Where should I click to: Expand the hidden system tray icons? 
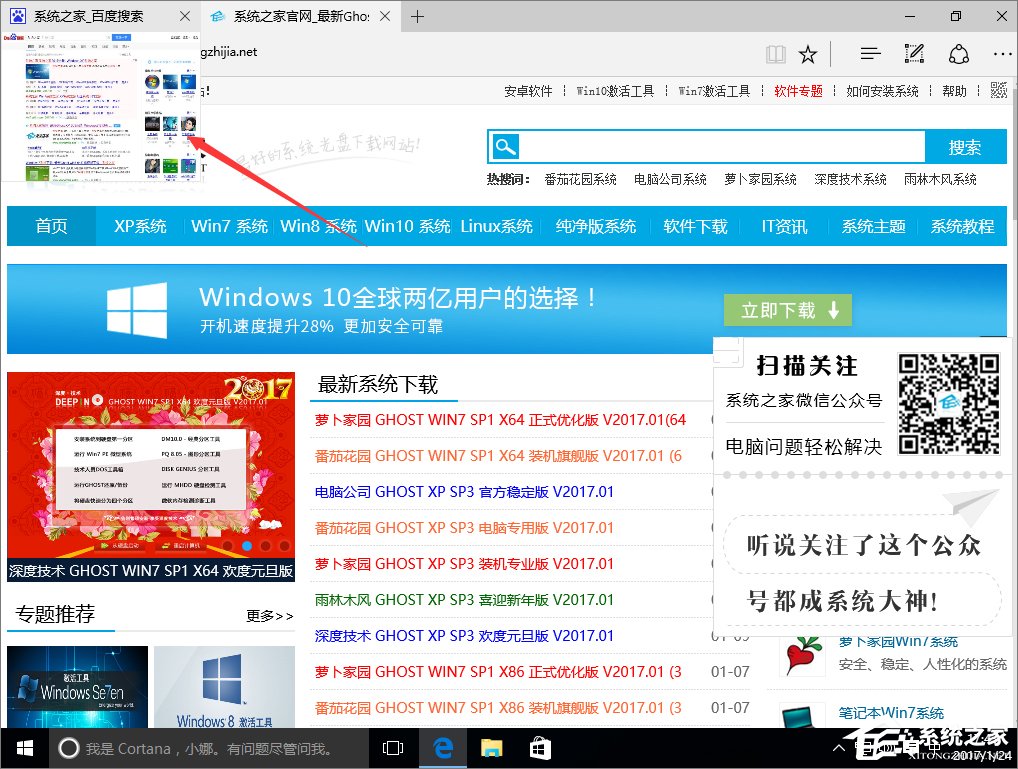coord(838,747)
